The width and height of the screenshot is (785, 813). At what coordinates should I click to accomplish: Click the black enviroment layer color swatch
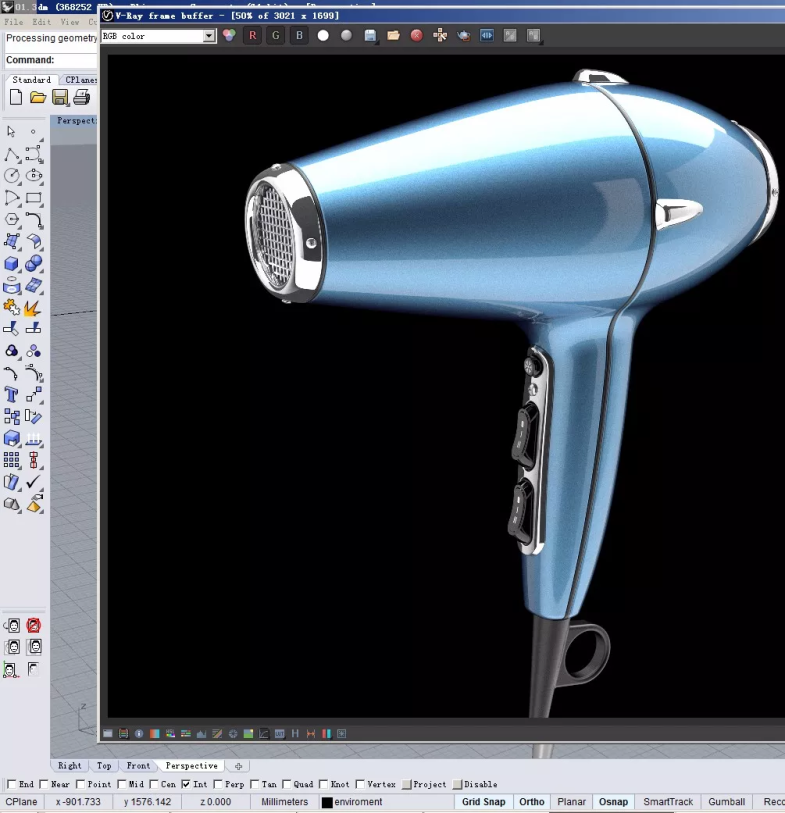pyautogui.click(x=327, y=802)
